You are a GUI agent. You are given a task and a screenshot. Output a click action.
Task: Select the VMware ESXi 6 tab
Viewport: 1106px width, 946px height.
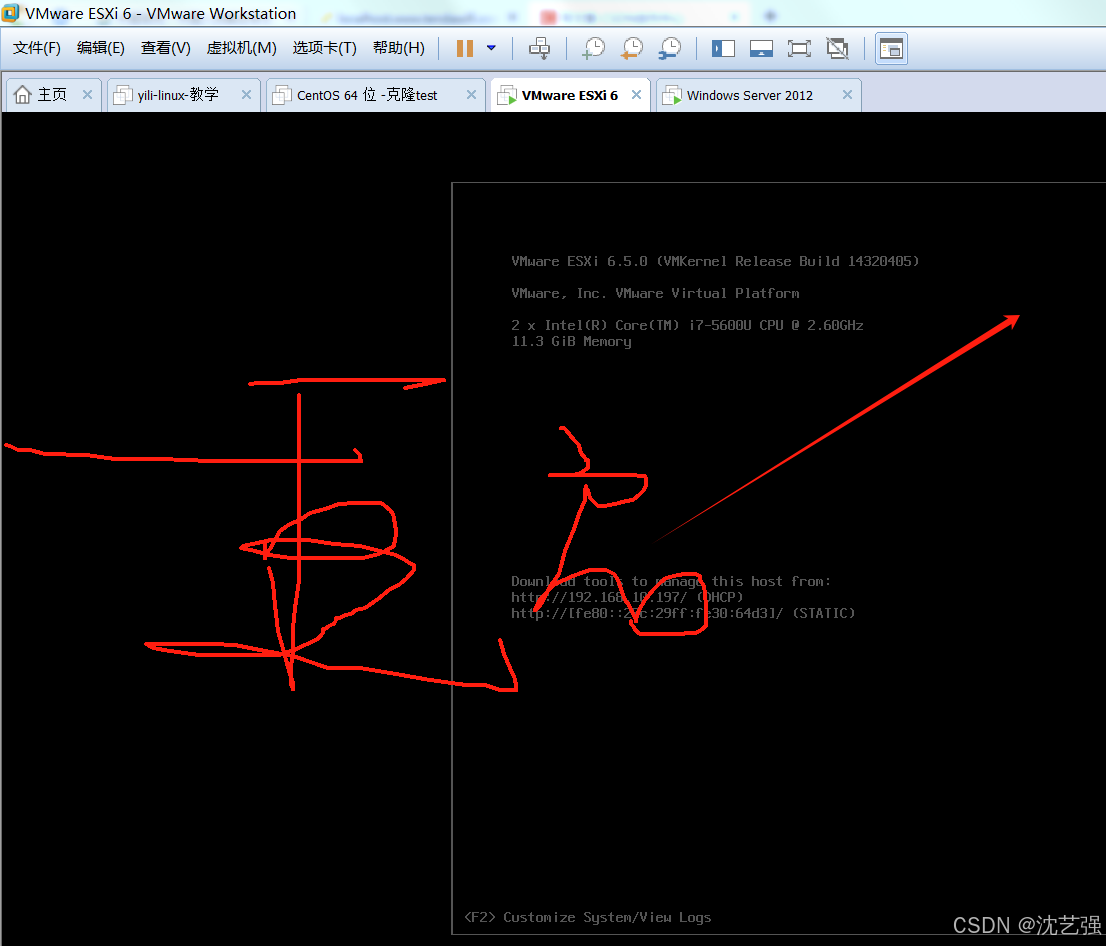click(569, 95)
